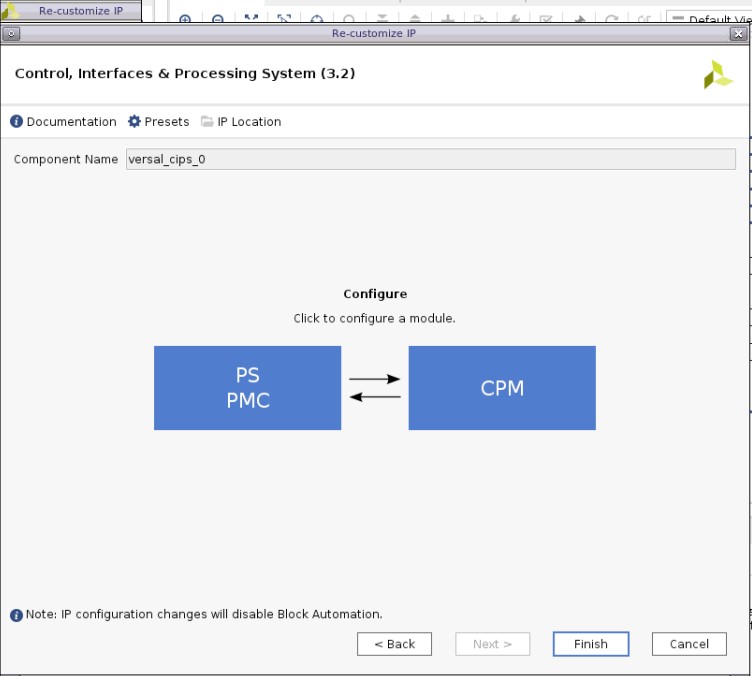Click the right-pointing arrow between the modules
This screenshot has width=752, height=676.
pyautogui.click(x=374, y=379)
